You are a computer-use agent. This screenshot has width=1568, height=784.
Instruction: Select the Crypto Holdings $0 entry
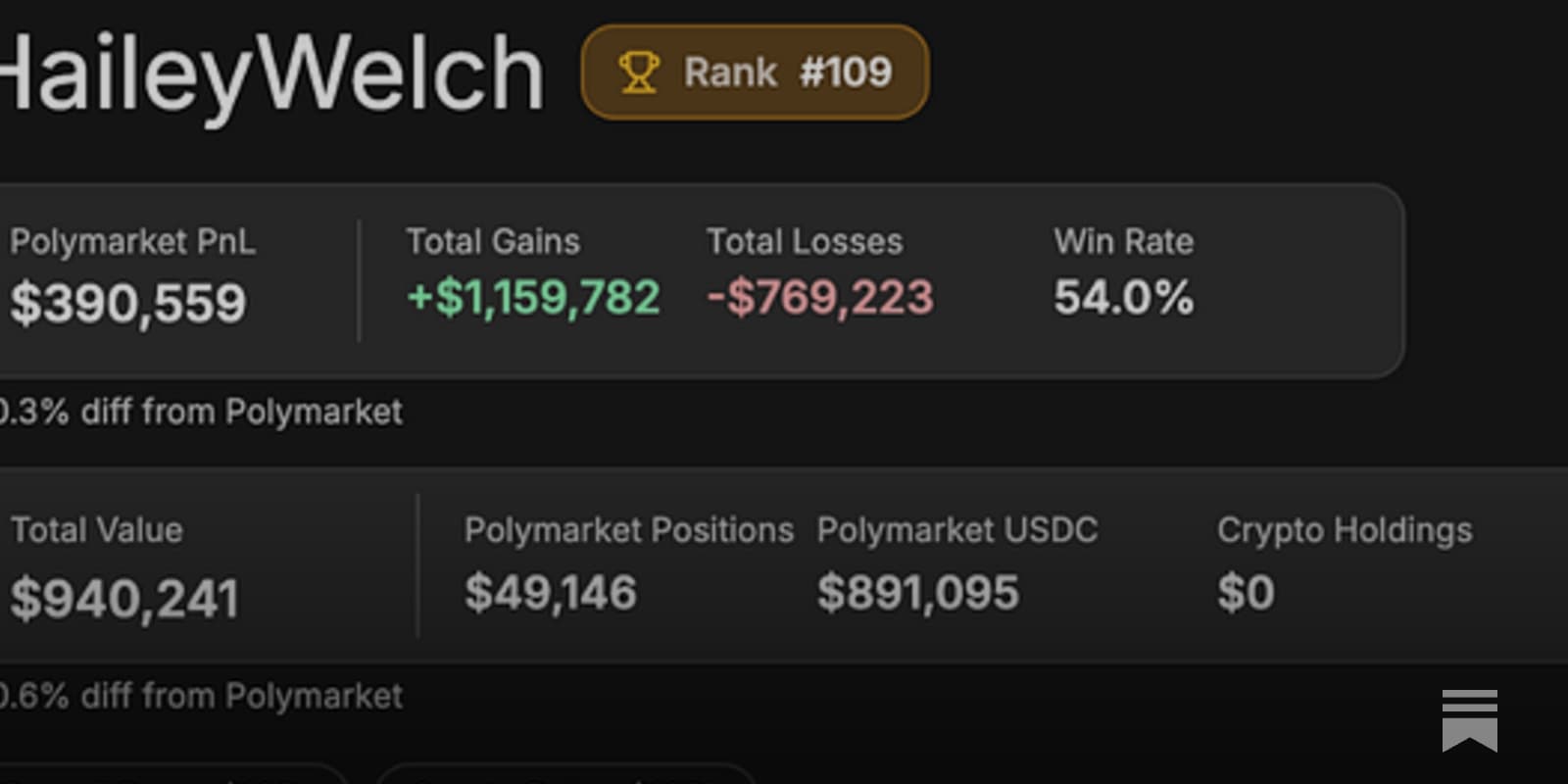coord(1245,592)
